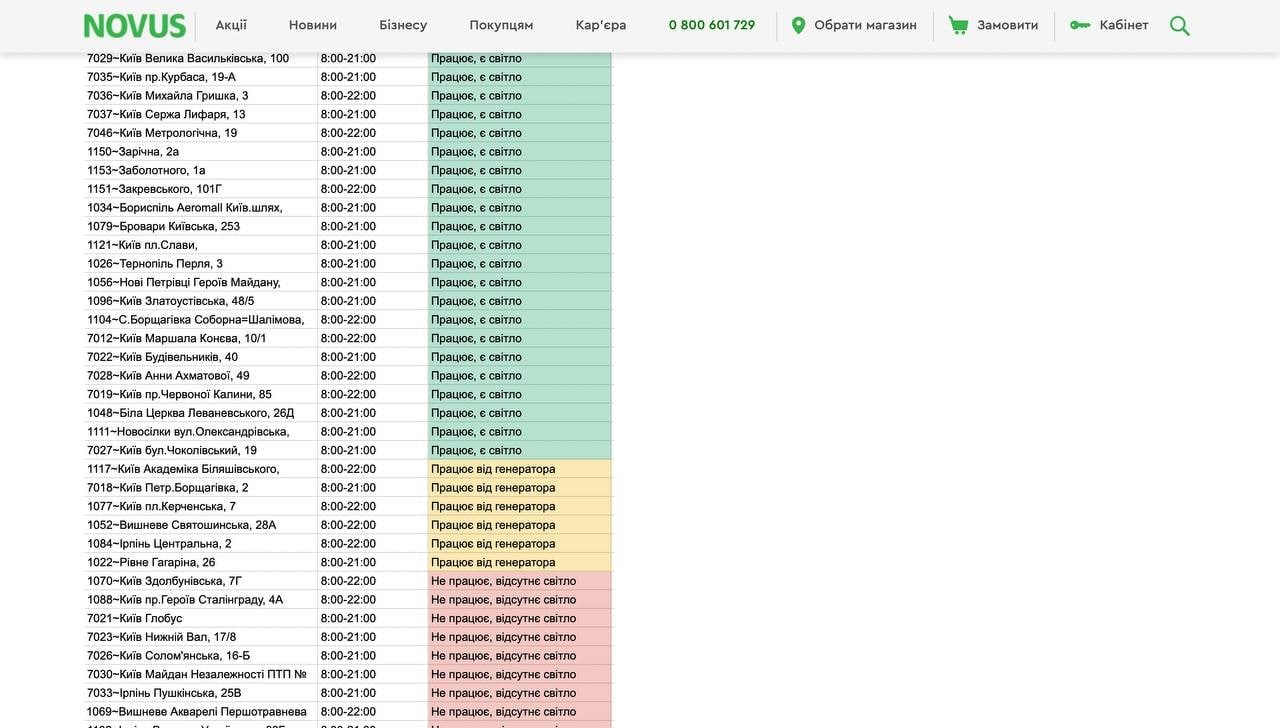The image size is (1280, 728).
Task: Click the Обрати магазин link
Action: pos(865,25)
